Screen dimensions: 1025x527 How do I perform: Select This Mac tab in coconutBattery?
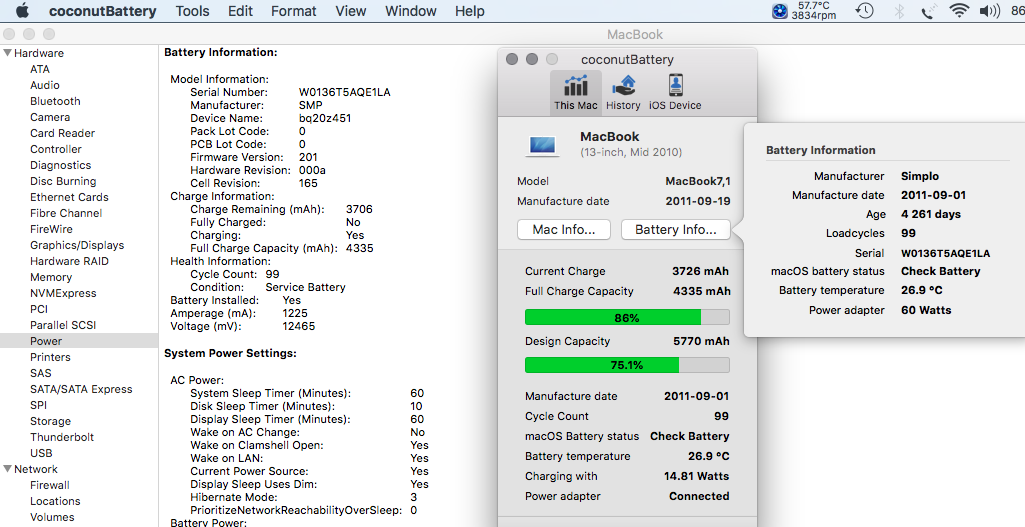click(575, 92)
